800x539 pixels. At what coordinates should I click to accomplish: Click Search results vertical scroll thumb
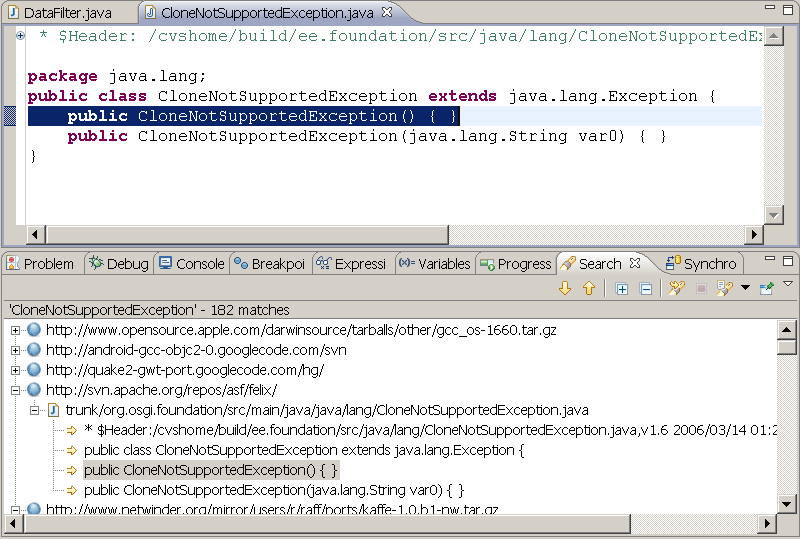pos(786,348)
